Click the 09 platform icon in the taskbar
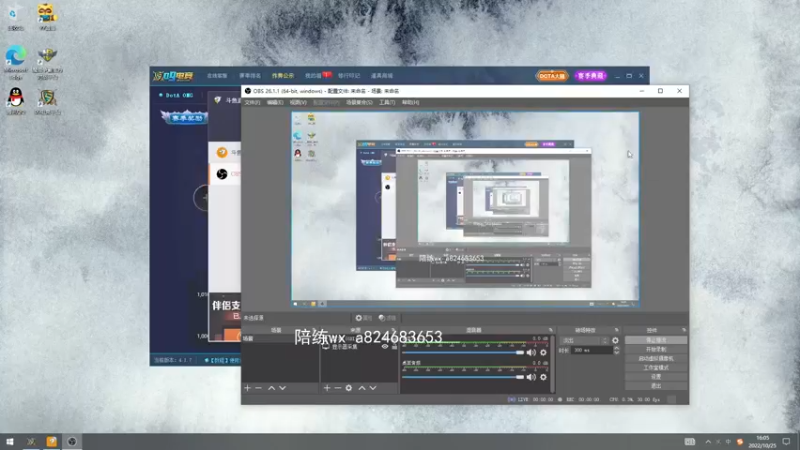This screenshot has width=800, height=450. click(31, 441)
